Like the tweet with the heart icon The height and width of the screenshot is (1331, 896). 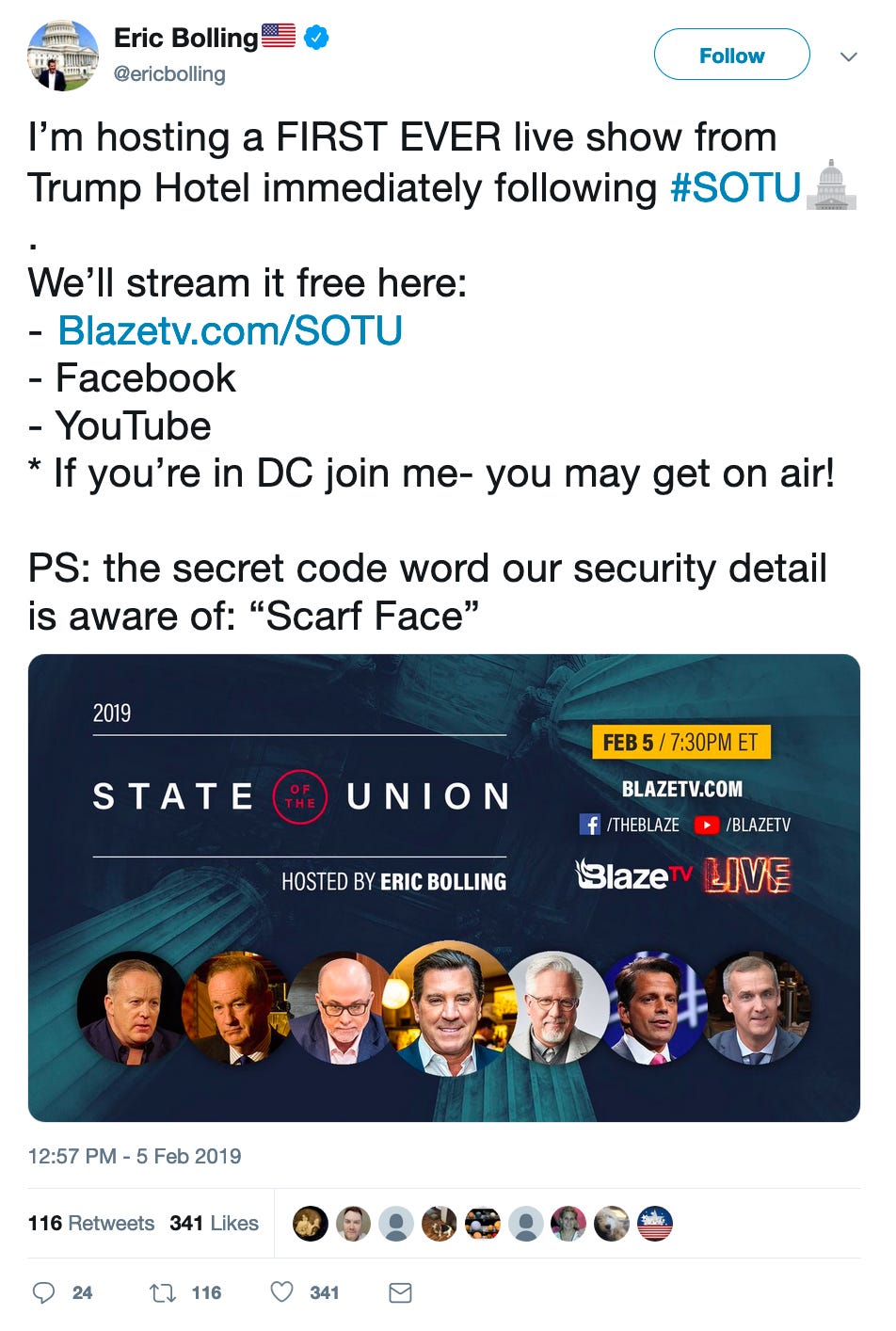(282, 1291)
